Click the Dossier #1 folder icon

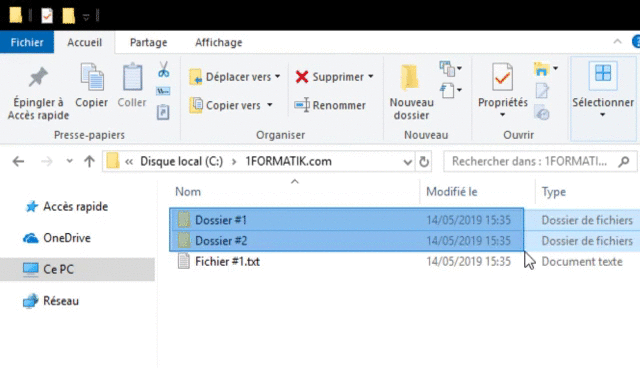click(184, 219)
